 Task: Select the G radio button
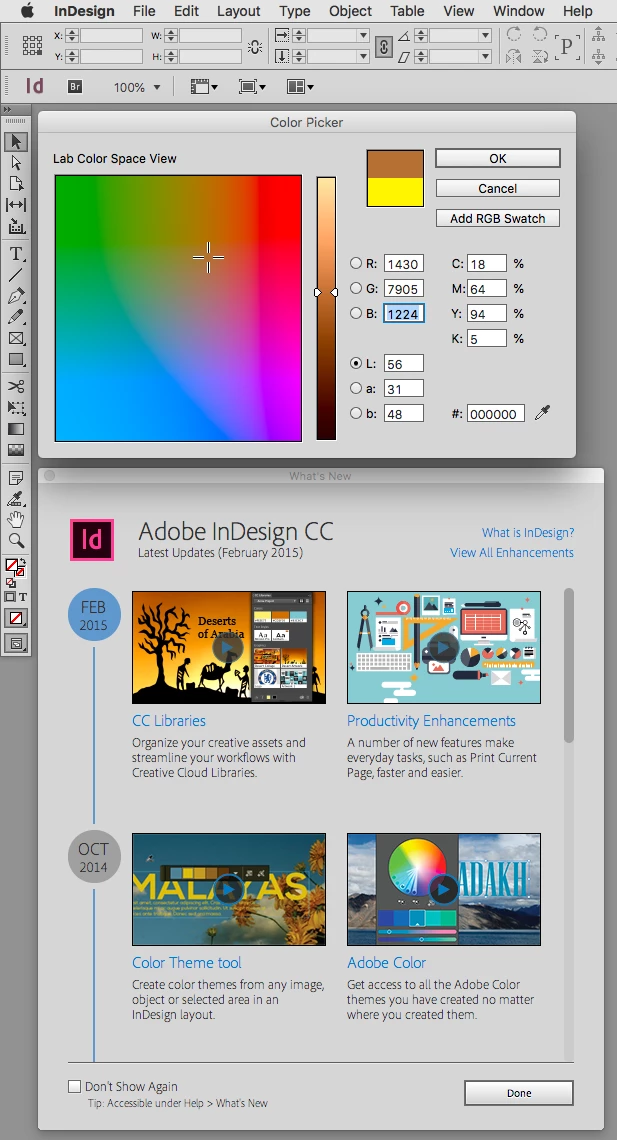(356, 288)
